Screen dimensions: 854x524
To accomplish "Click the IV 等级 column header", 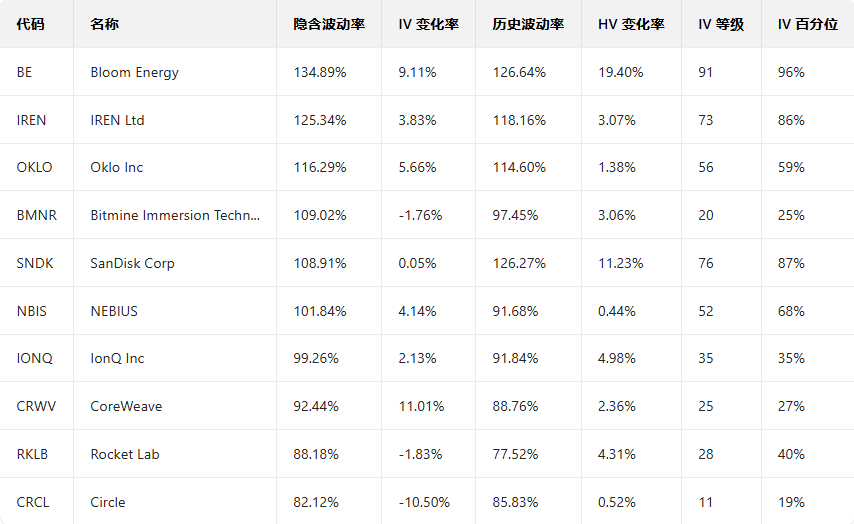I will [721, 24].
